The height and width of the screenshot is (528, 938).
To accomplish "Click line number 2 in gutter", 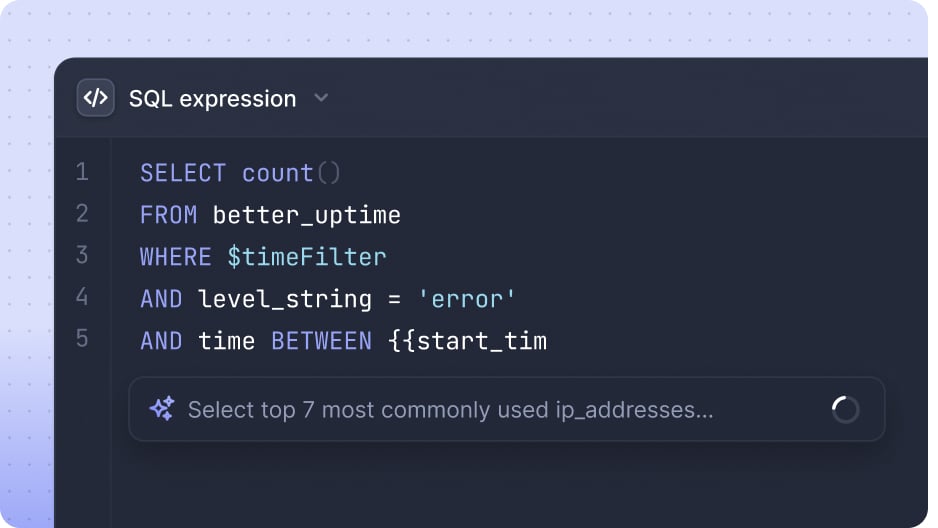I will click(82, 213).
